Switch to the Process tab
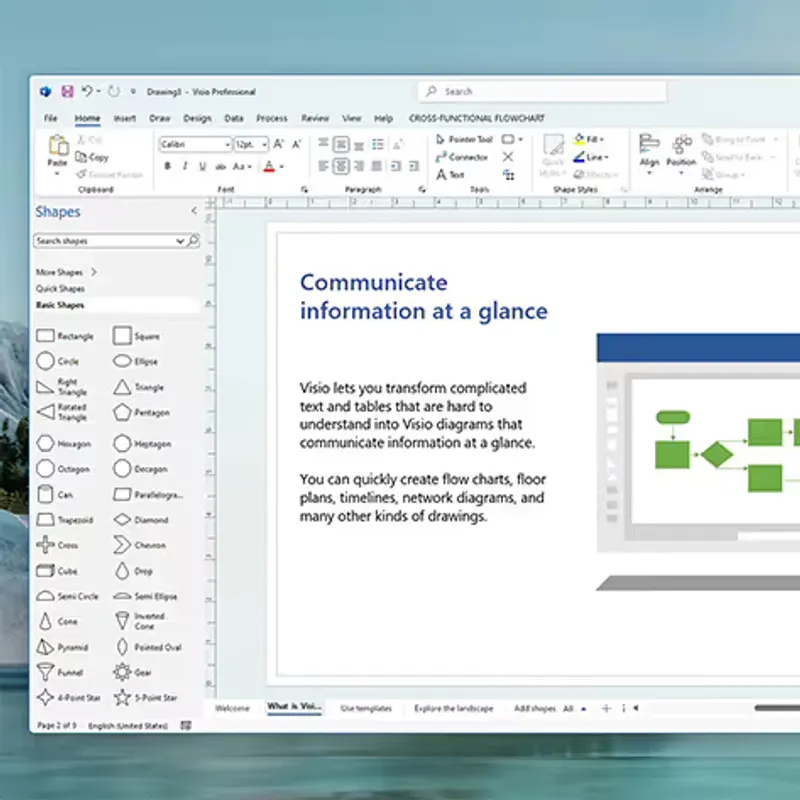The image size is (800, 800). tap(271, 118)
